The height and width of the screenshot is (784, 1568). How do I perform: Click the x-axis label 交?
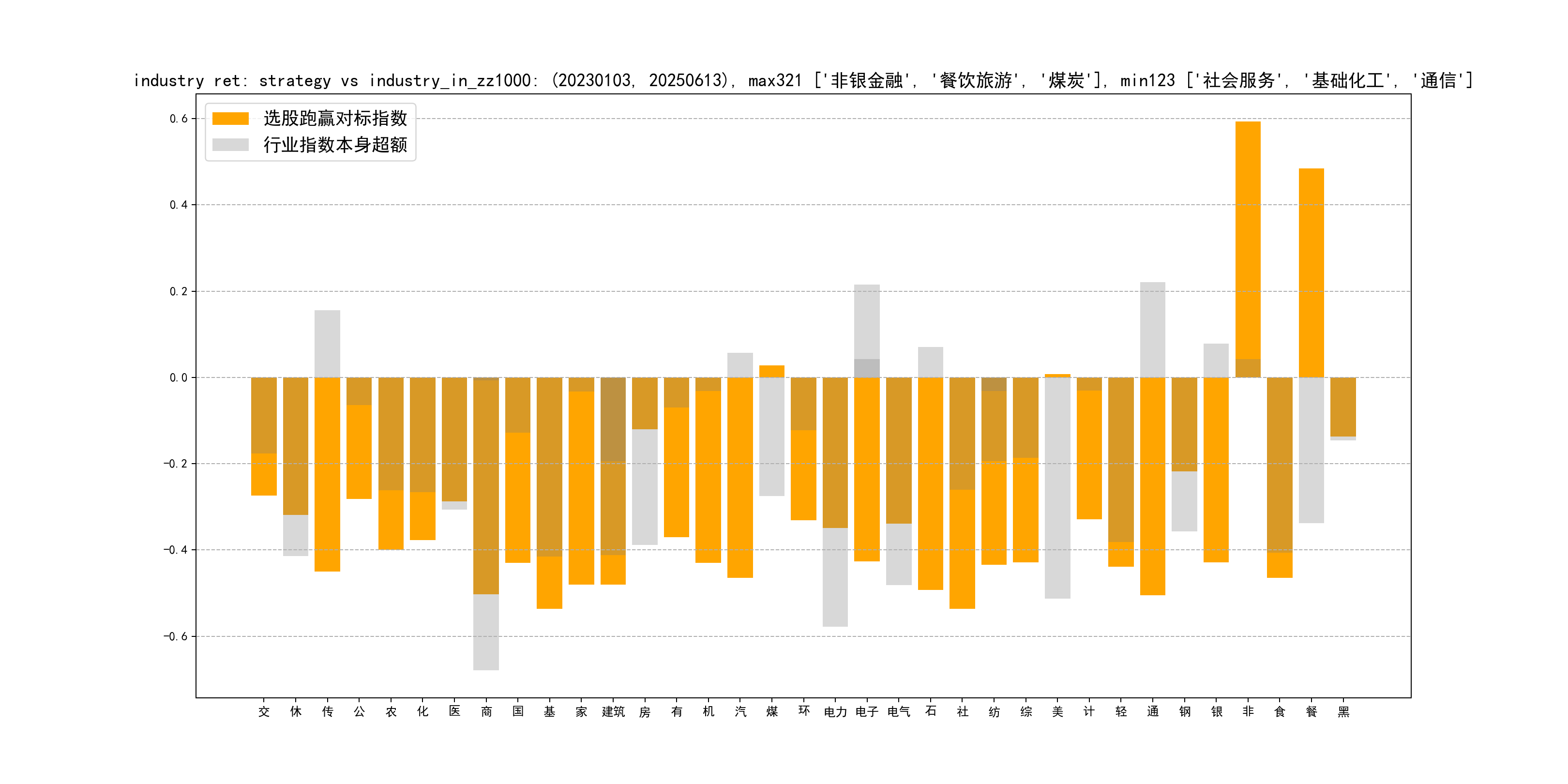click(264, 711)
